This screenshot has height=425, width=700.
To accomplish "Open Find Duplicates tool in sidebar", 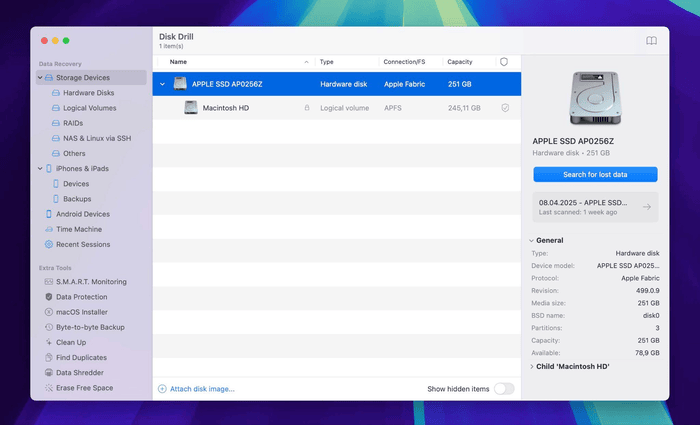I will pos(81,358).
